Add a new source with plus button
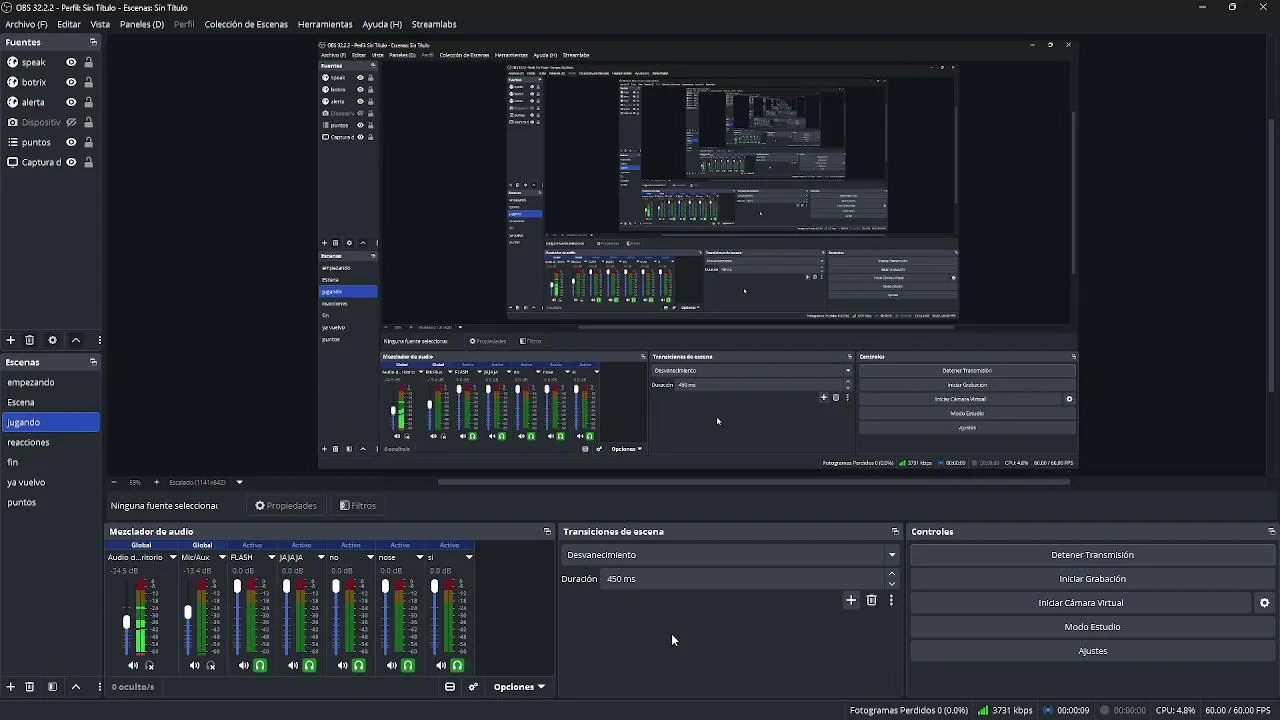 click(11, 340)
